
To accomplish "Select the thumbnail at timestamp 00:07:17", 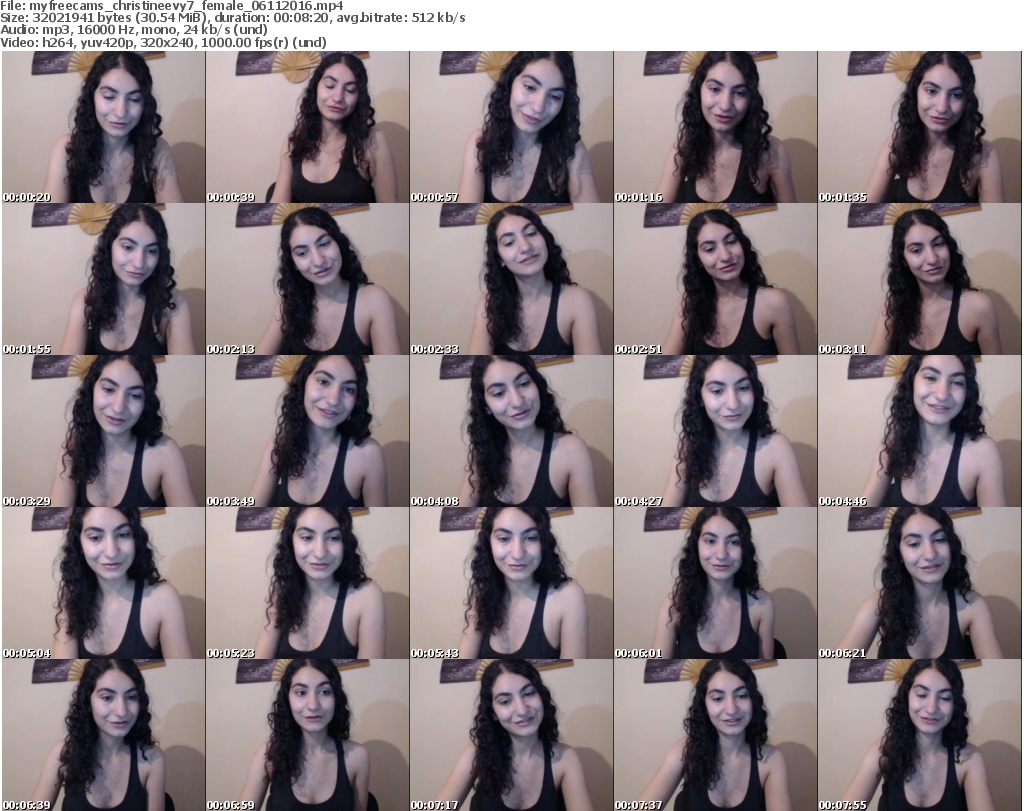I will coord(511,735).
